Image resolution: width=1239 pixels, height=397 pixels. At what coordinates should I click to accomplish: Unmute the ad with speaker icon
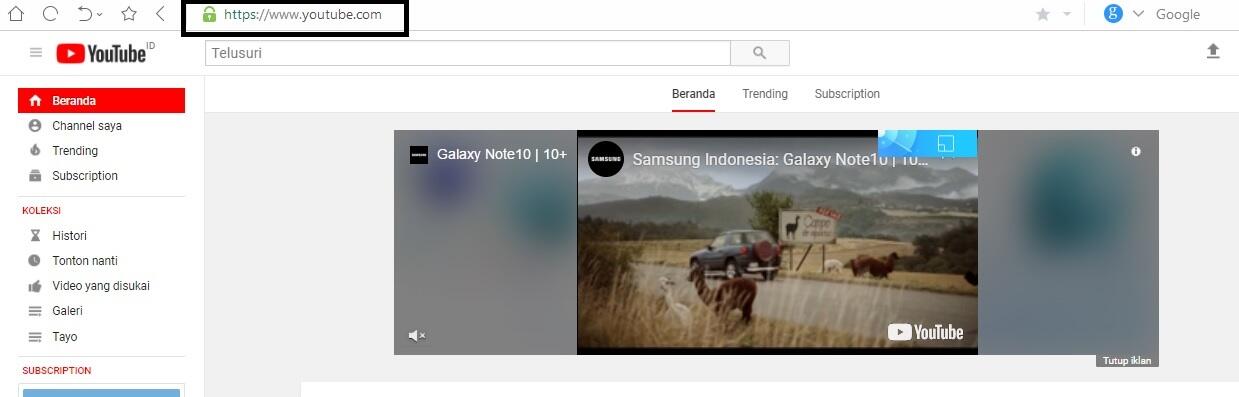(x=417, y=336)
